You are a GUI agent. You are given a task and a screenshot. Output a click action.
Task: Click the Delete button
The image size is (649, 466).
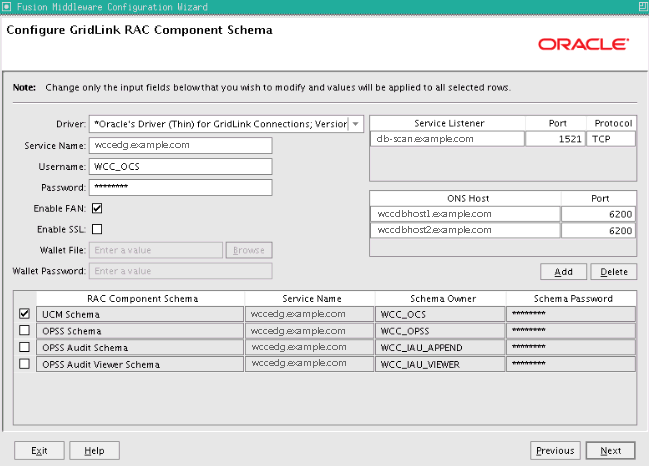point(613,271)
